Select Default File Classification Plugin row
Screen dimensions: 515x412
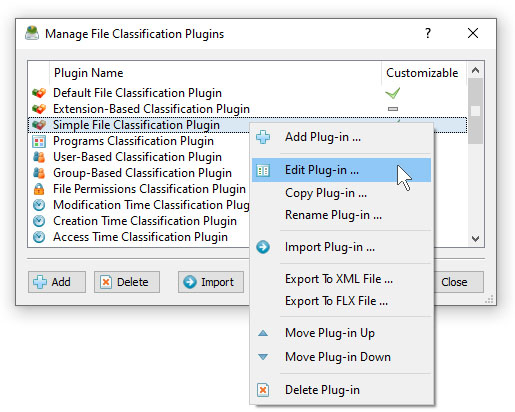[247, 93]
